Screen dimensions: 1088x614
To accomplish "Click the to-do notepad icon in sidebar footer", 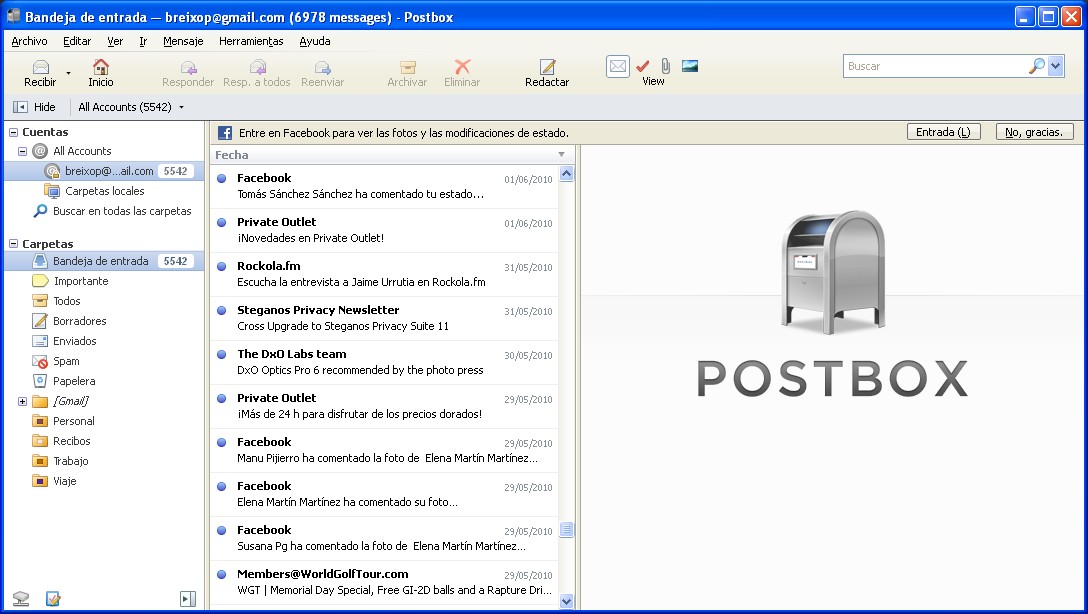I will [53, 598].
